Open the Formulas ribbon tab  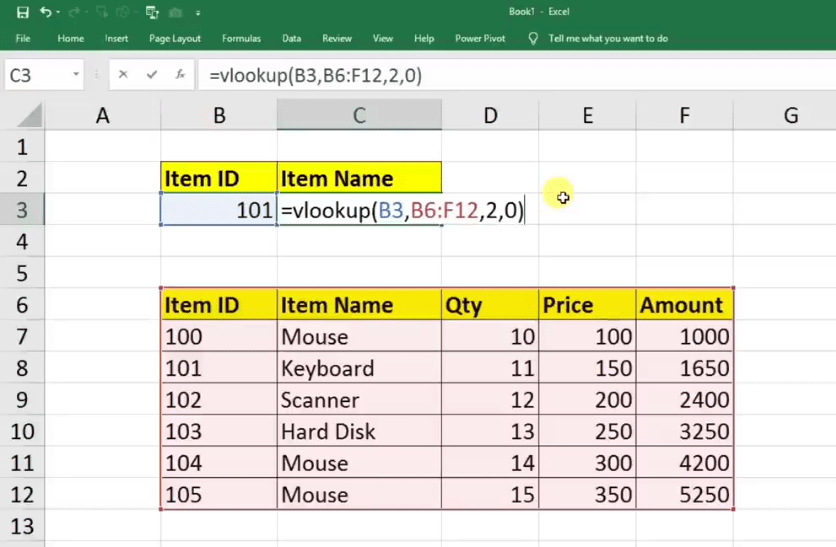[x=241, y=38]
